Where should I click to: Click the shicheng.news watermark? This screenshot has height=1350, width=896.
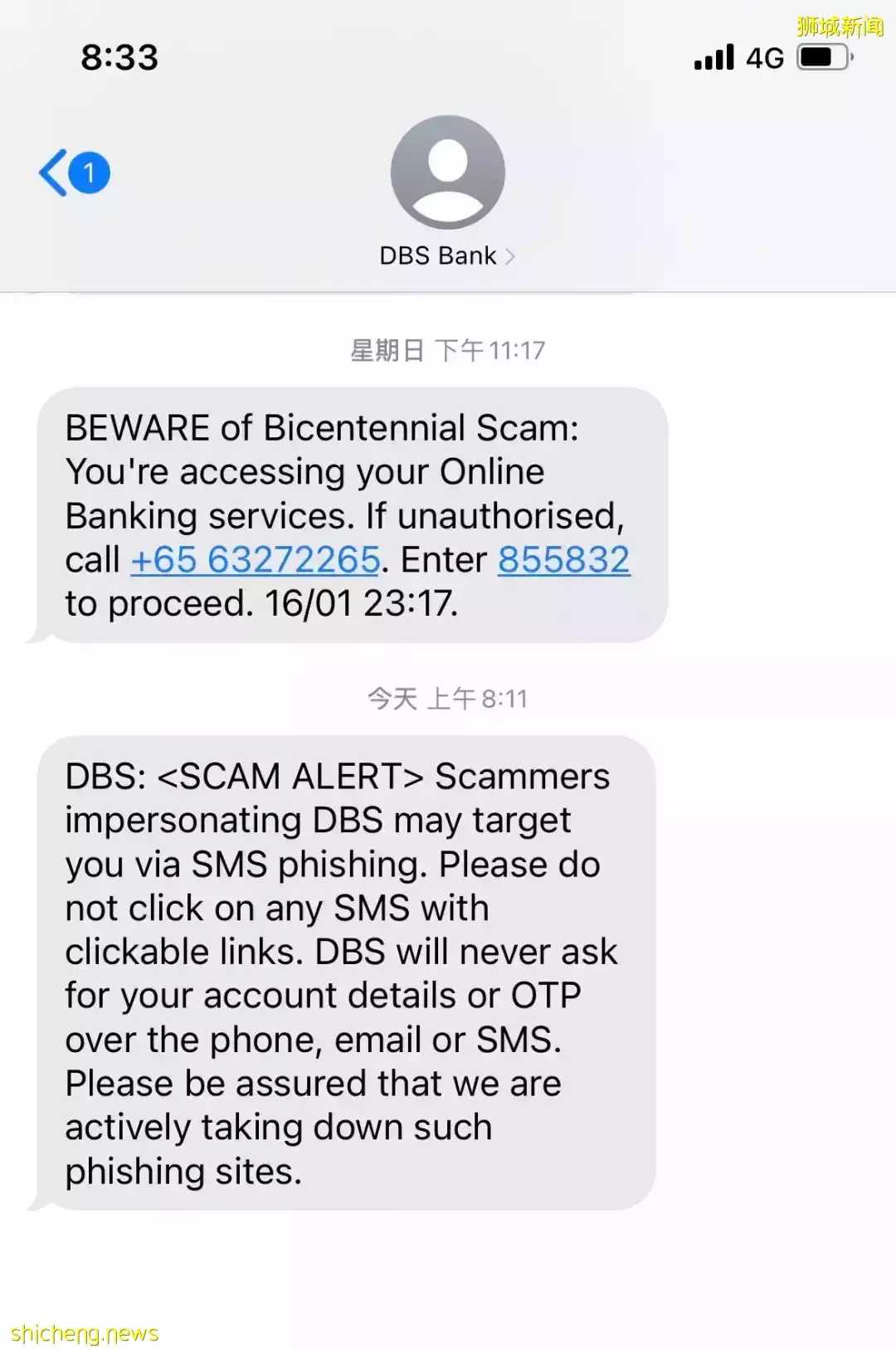pos(85,1333)
